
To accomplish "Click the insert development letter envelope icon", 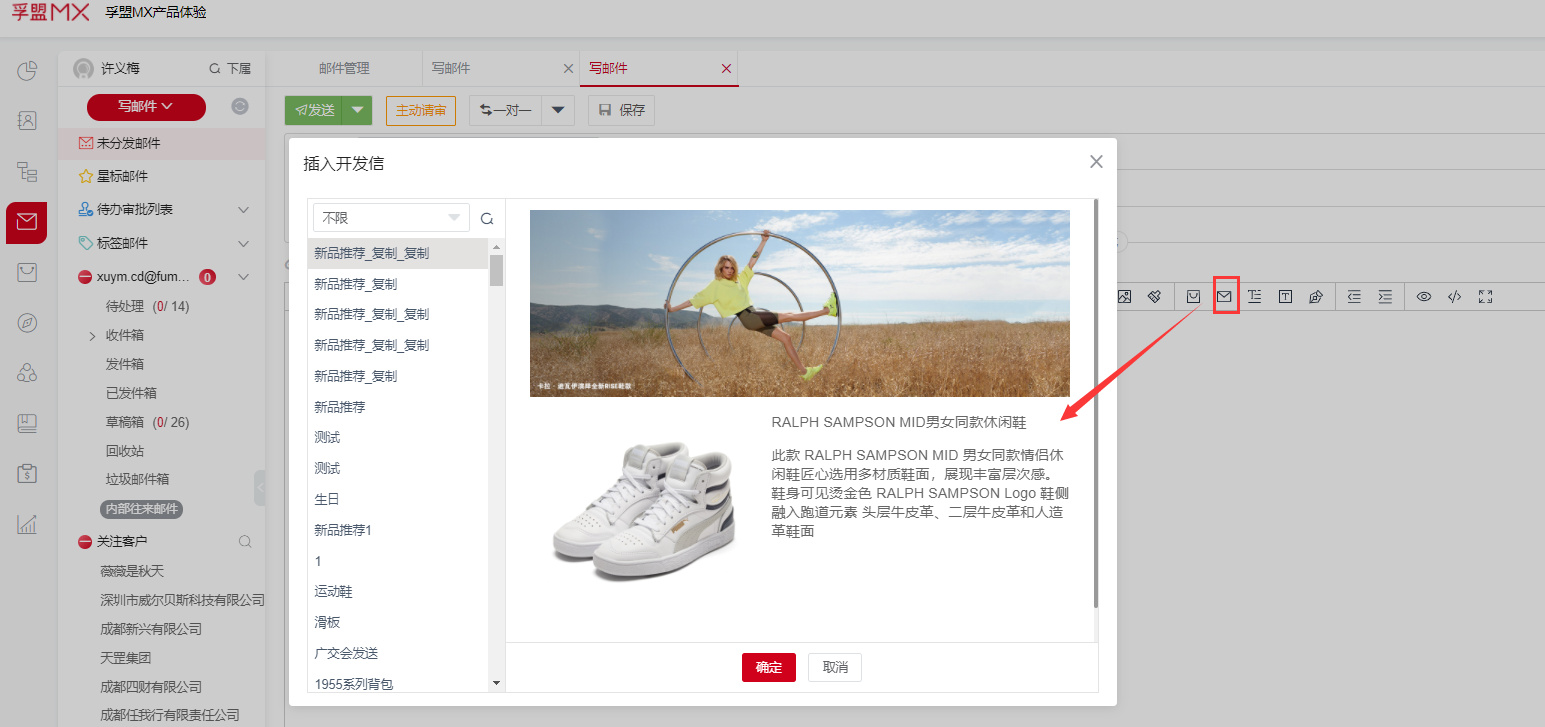I will click(1223, 296).
